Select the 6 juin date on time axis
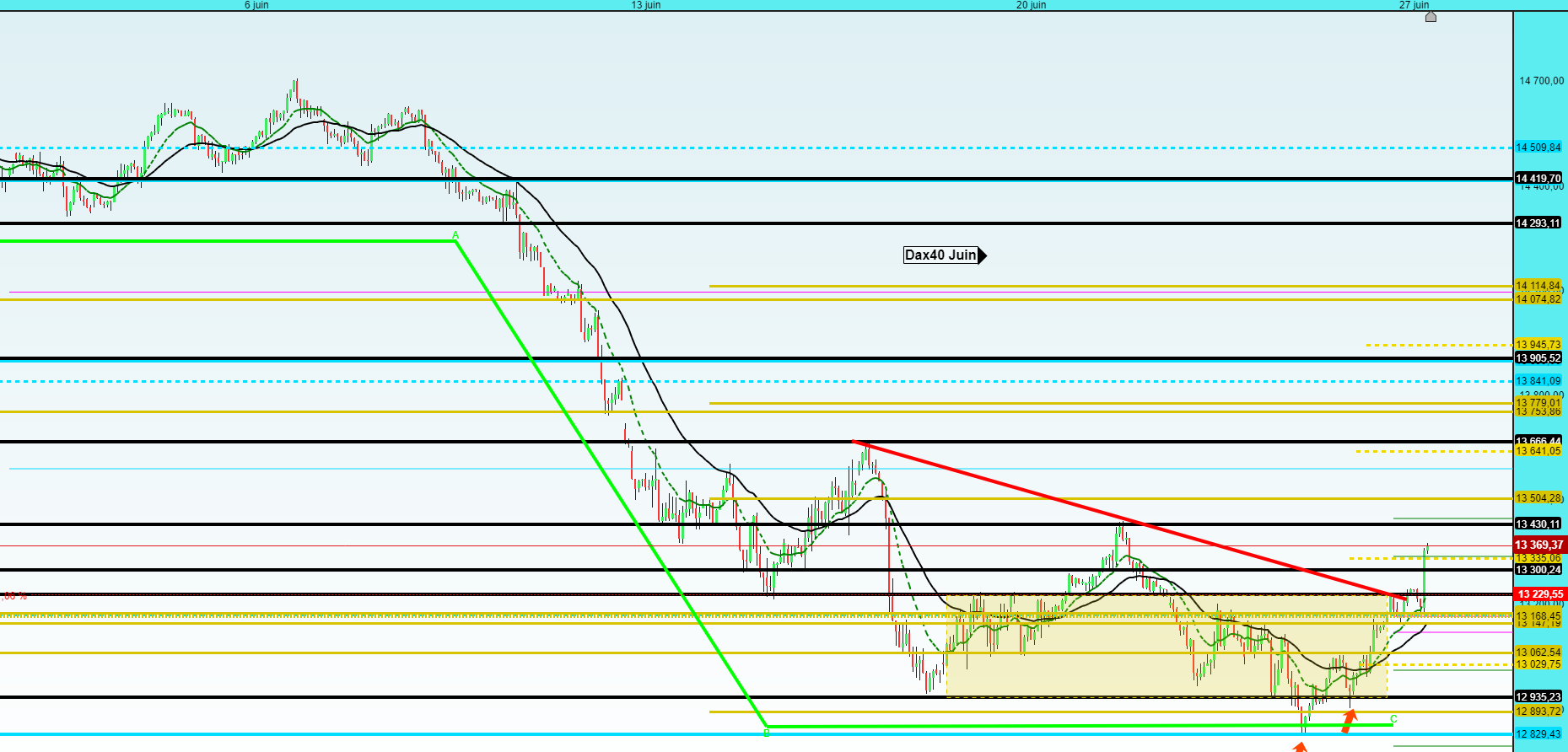This screenshot has height=752, width=1568. pos(256,5)
